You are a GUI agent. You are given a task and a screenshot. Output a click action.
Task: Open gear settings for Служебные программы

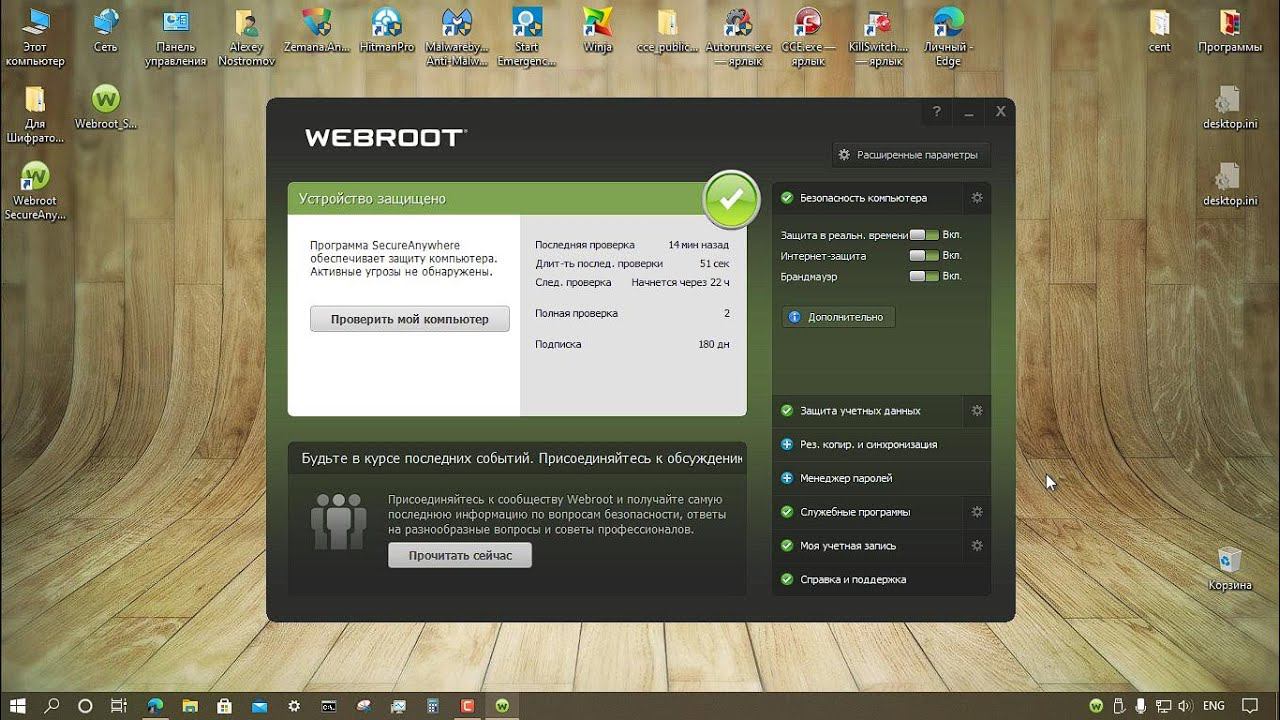point(977,512)
